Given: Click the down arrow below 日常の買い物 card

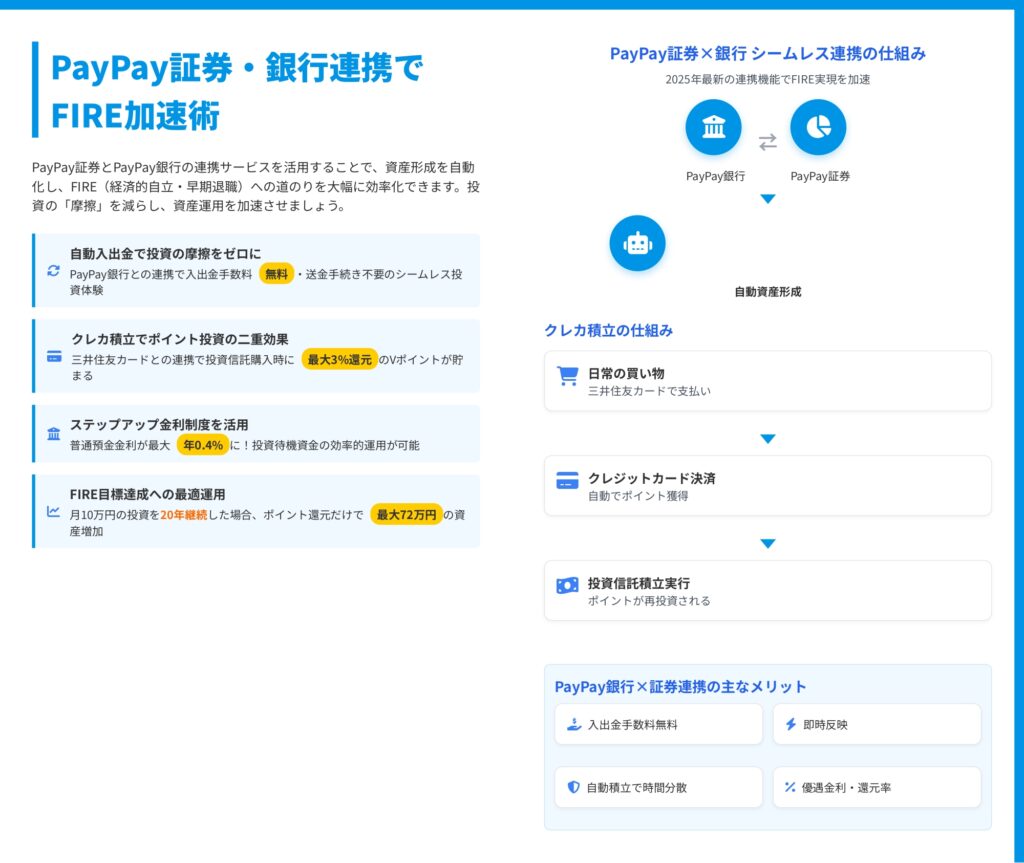Looking at the screenshot, I should (767, 439).
